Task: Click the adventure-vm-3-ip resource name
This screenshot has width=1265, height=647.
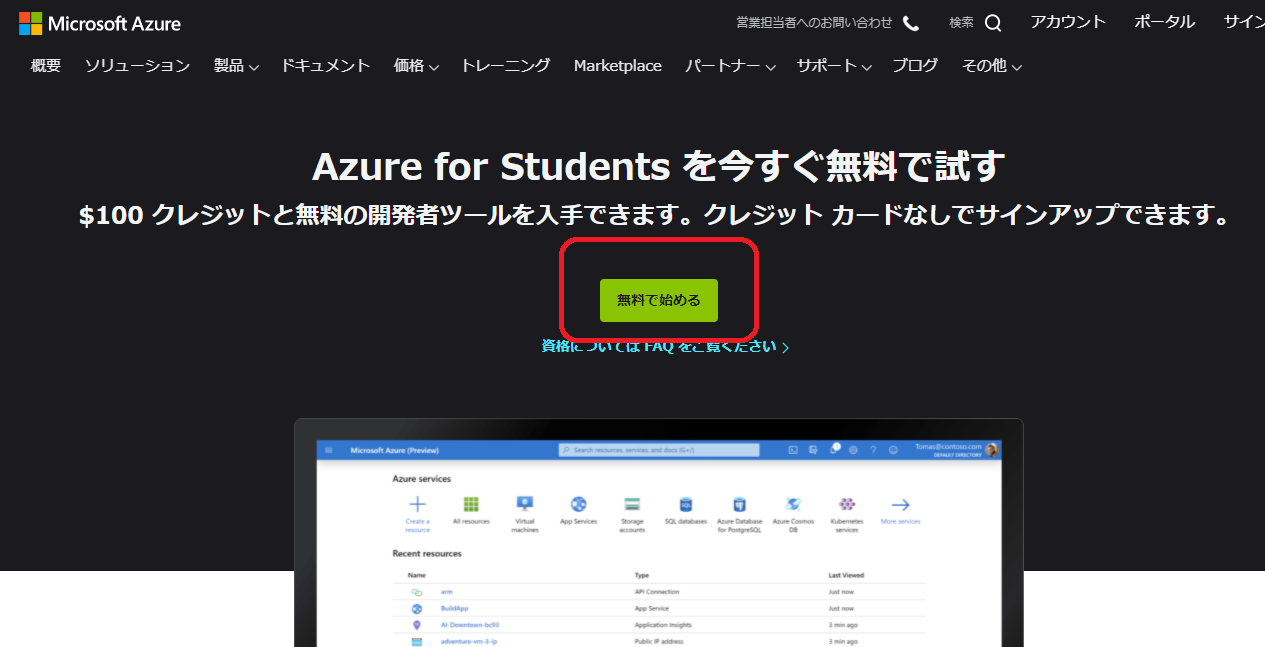Action: 469,641
